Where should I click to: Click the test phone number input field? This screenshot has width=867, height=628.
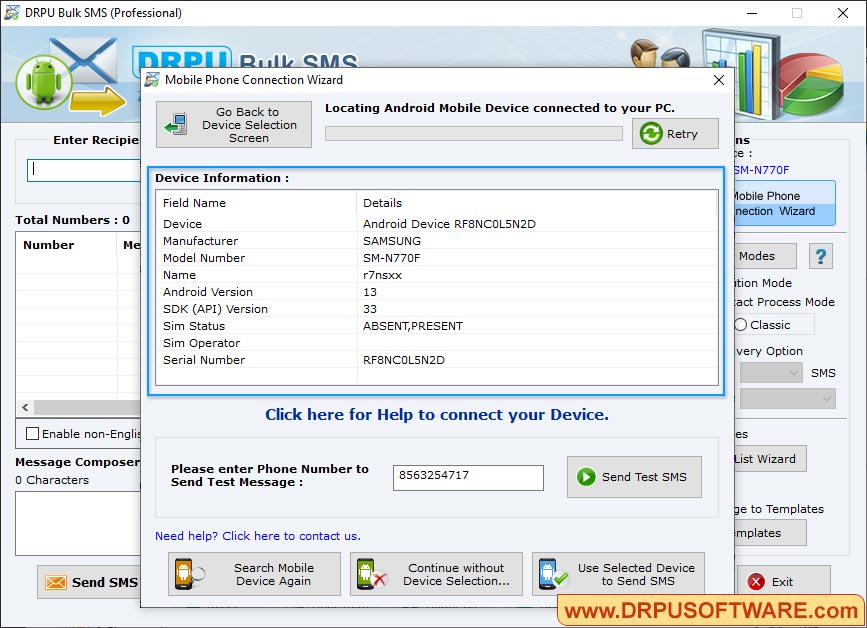pos(467,478)
